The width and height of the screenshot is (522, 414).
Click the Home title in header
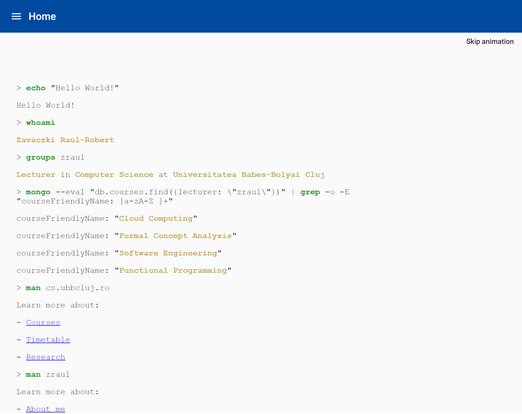[42, 16]
